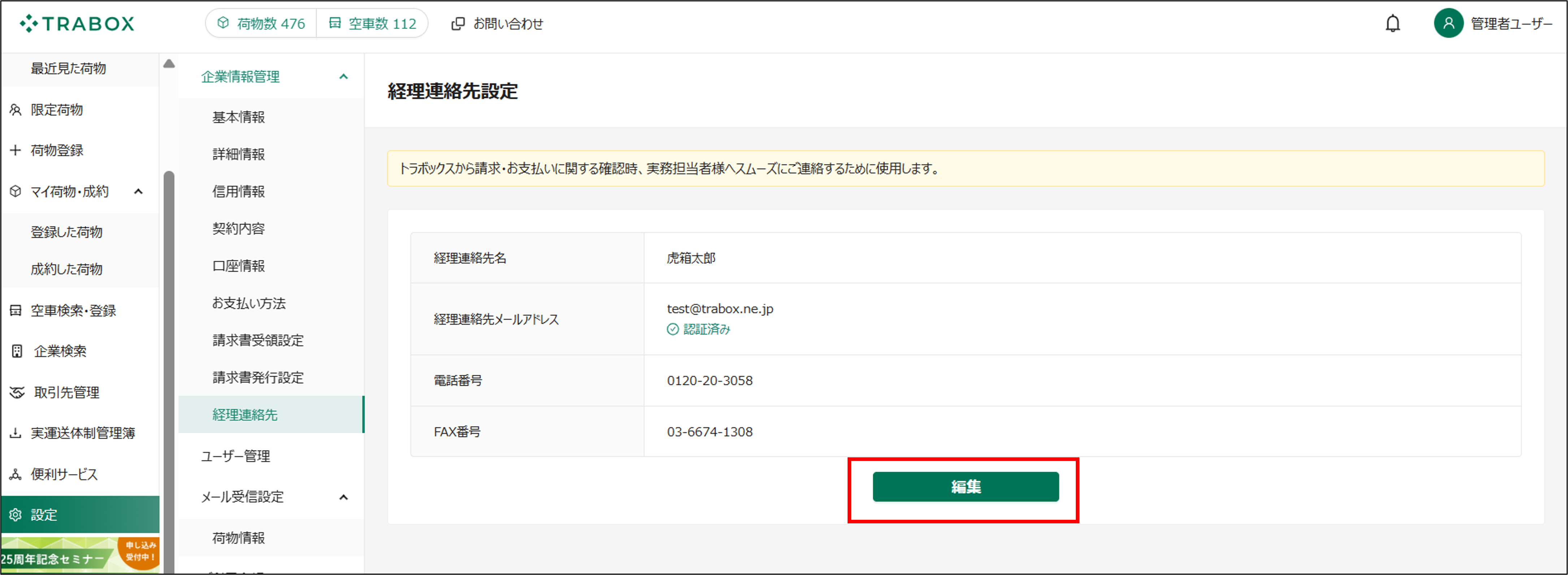This screenshot has width=1568, height=575.
Task: Collapse the メール受信設定 section chevron
Action: pos(343,497)
